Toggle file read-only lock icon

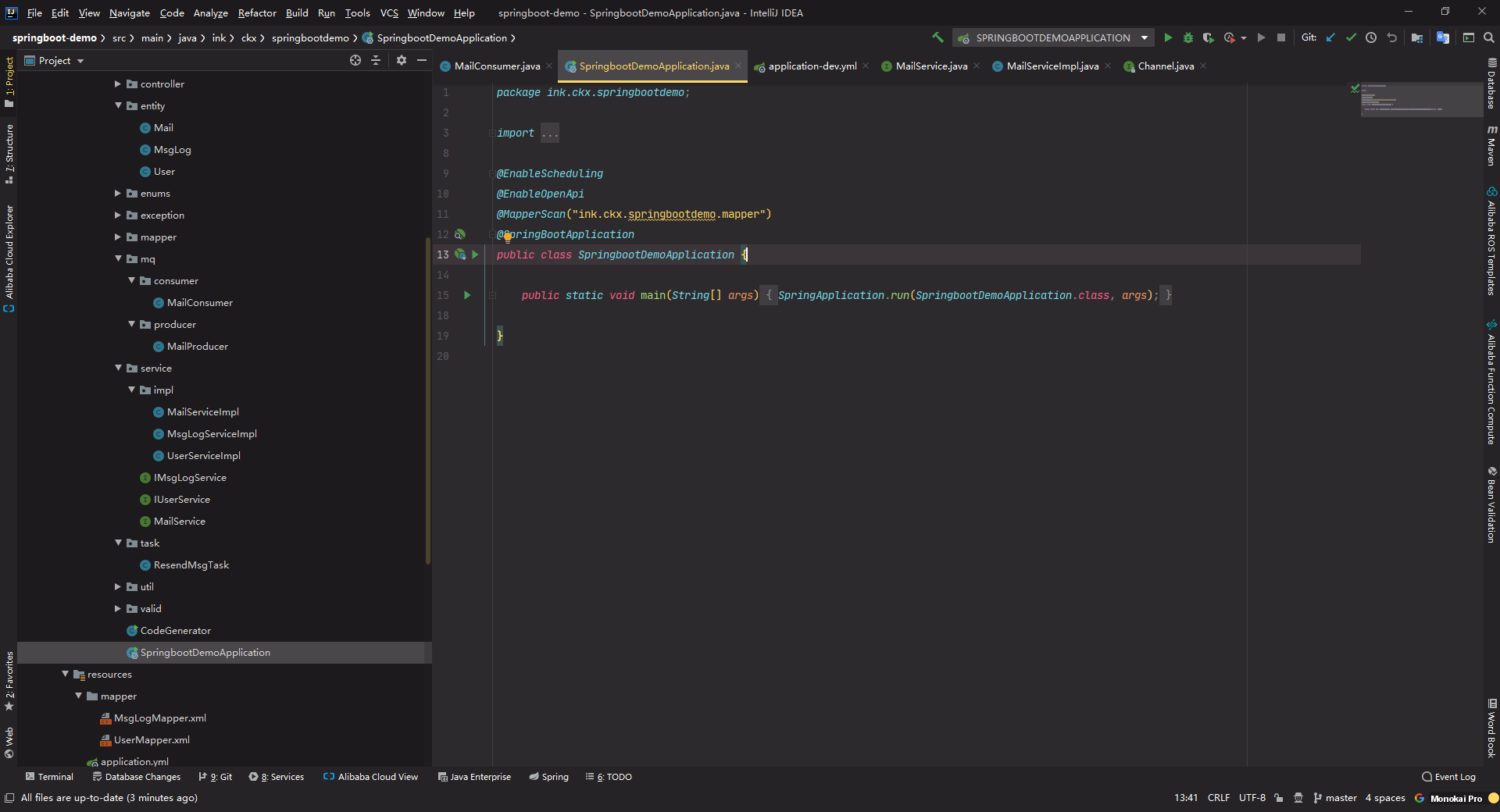tap(1278, 798)
